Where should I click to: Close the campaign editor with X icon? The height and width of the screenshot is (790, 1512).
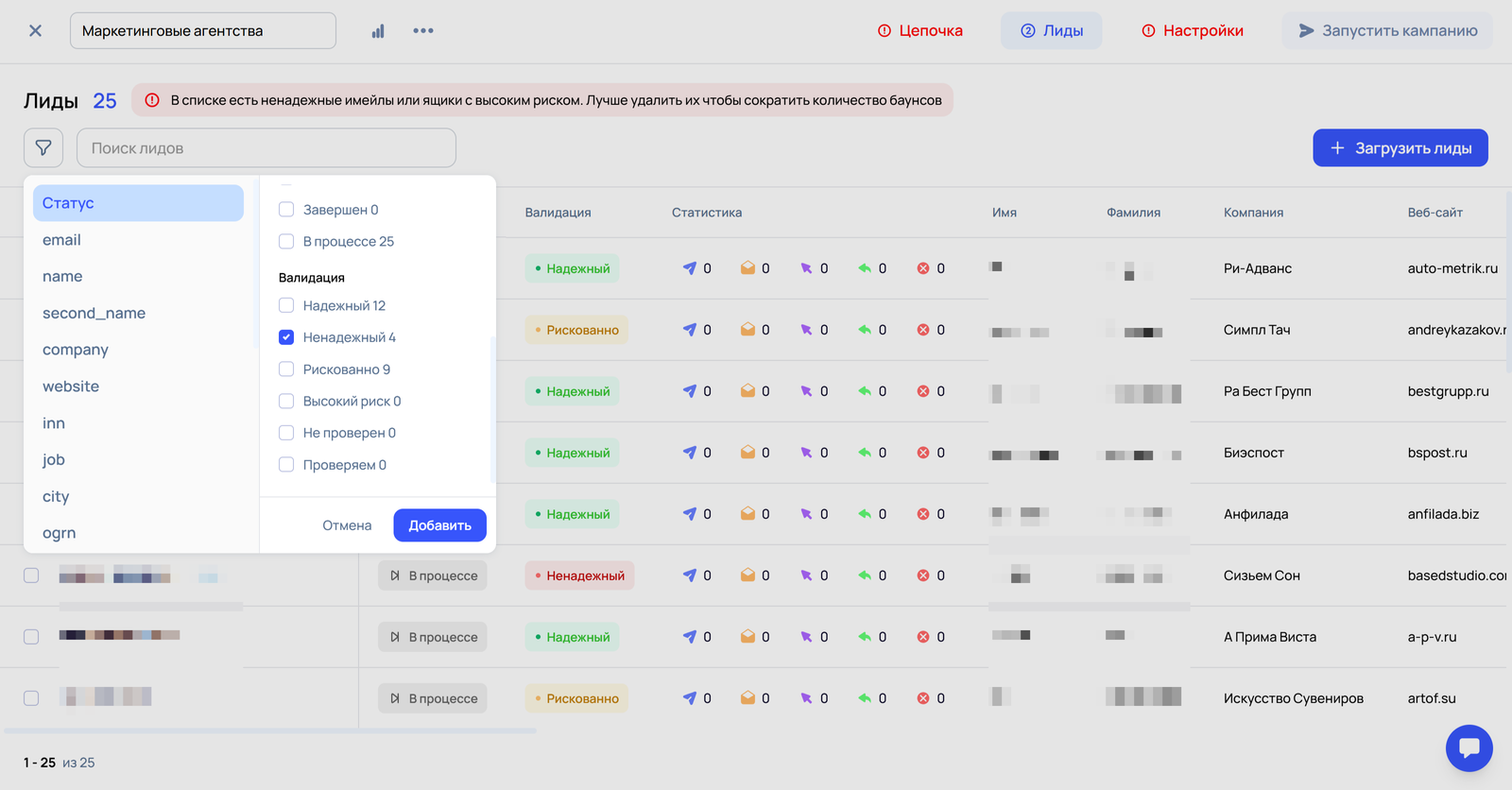coord(35,31)
